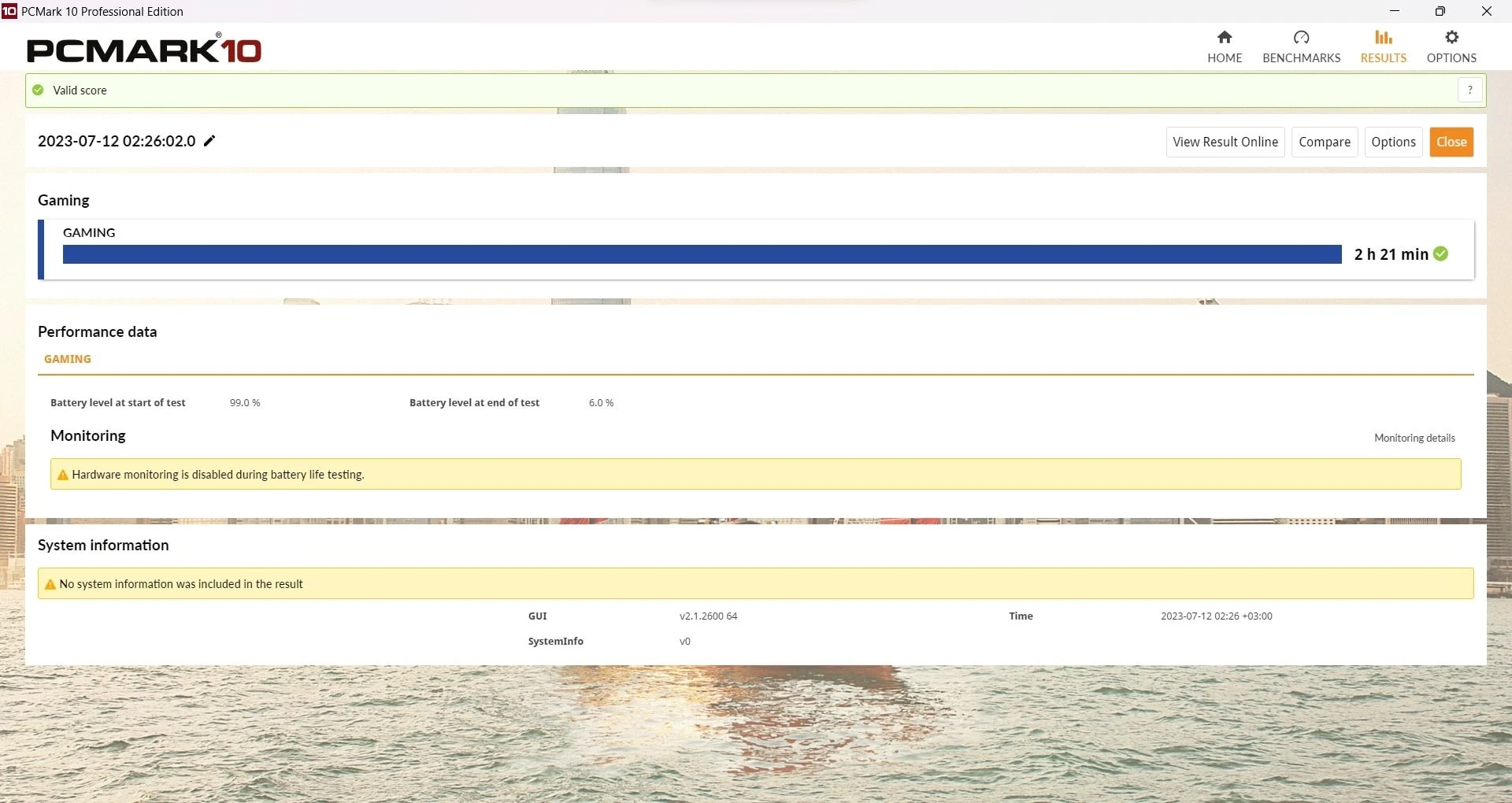Open the BENCHMARKS section
1512x803 pixels.
pyautogui.click(x=1301, y=47)
